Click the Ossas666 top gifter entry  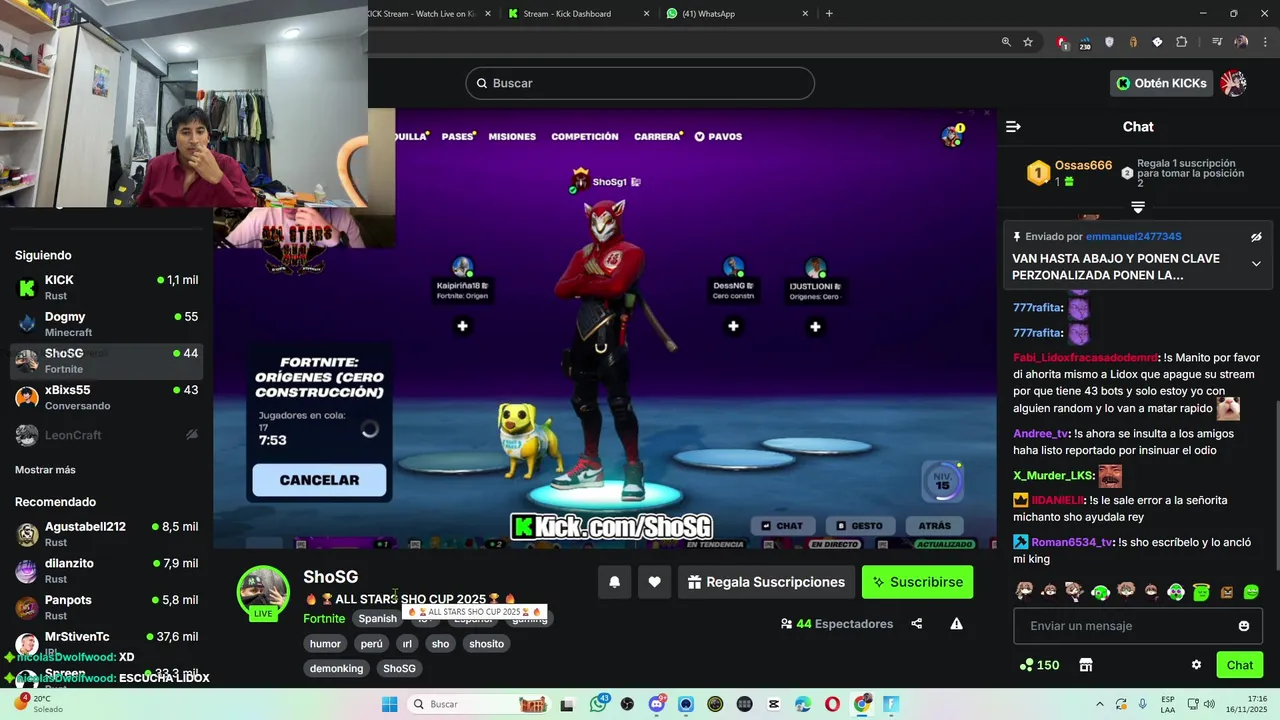tap(1070, 173)
